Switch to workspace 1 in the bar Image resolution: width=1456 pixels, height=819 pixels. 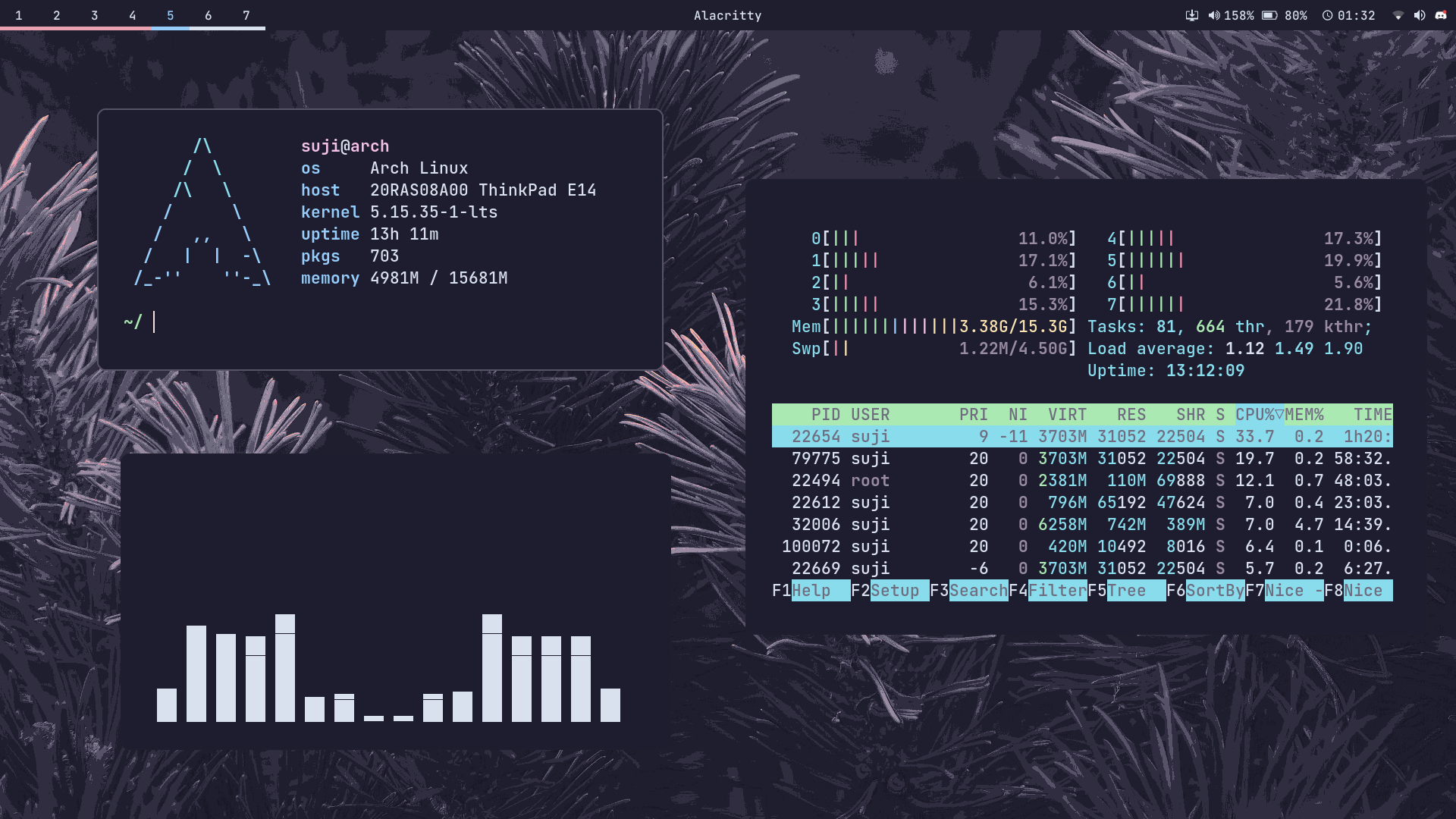click(19, 14)
